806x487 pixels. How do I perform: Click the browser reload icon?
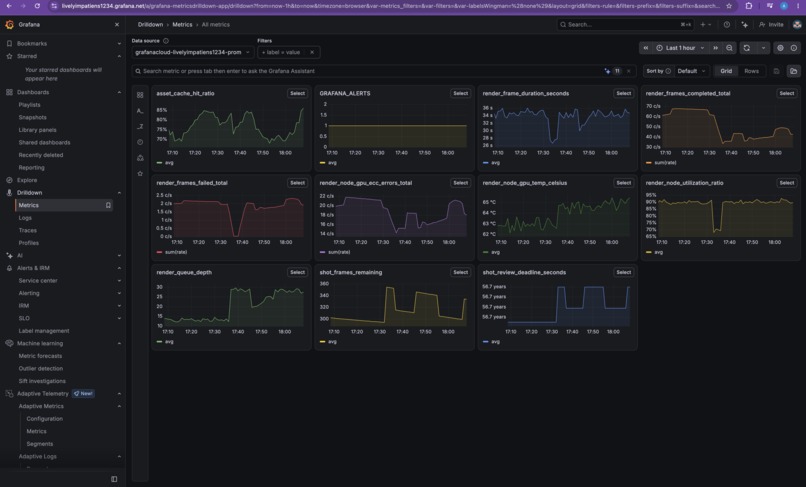37,6
